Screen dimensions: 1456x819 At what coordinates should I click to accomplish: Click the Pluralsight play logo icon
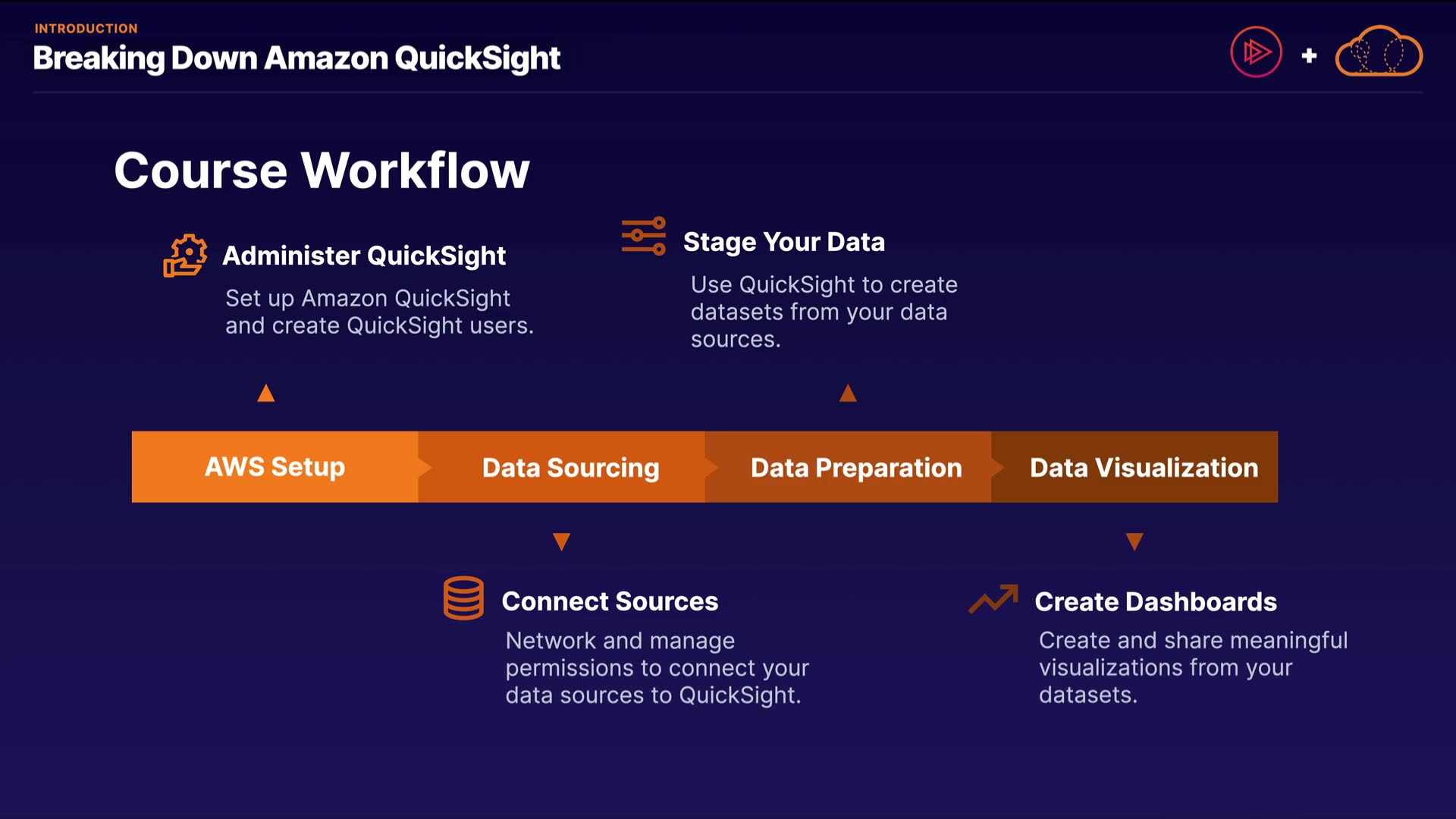click(x=1256, y=52)
